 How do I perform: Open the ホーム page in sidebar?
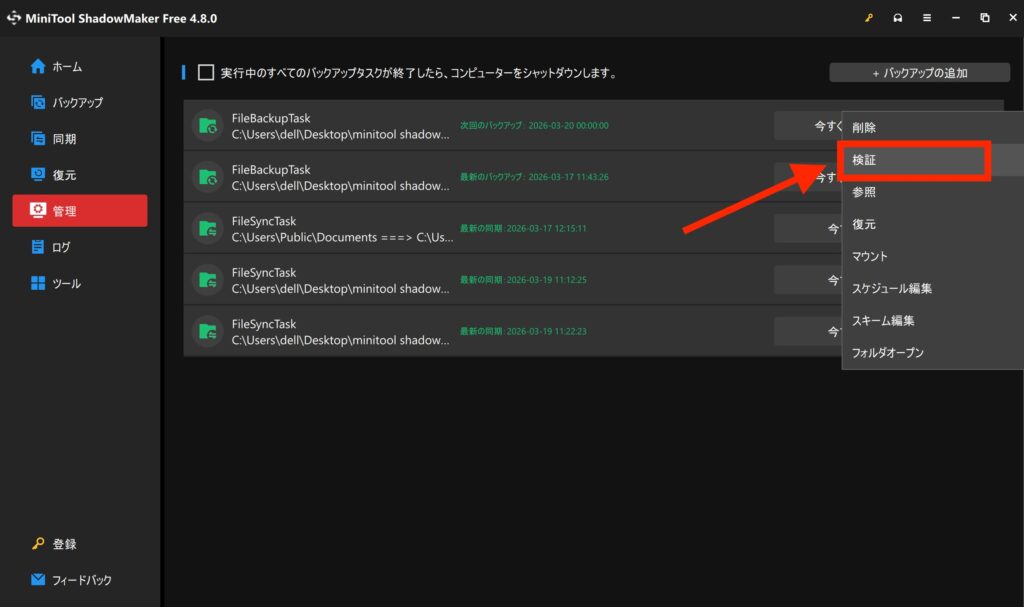click(x=67, y=67)
